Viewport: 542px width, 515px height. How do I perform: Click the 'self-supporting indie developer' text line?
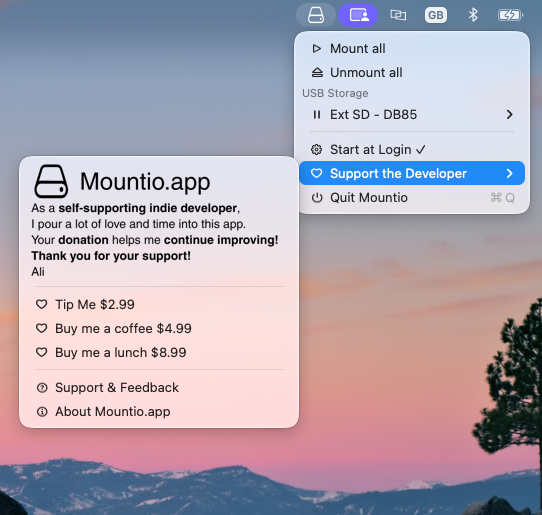(136, 208)
